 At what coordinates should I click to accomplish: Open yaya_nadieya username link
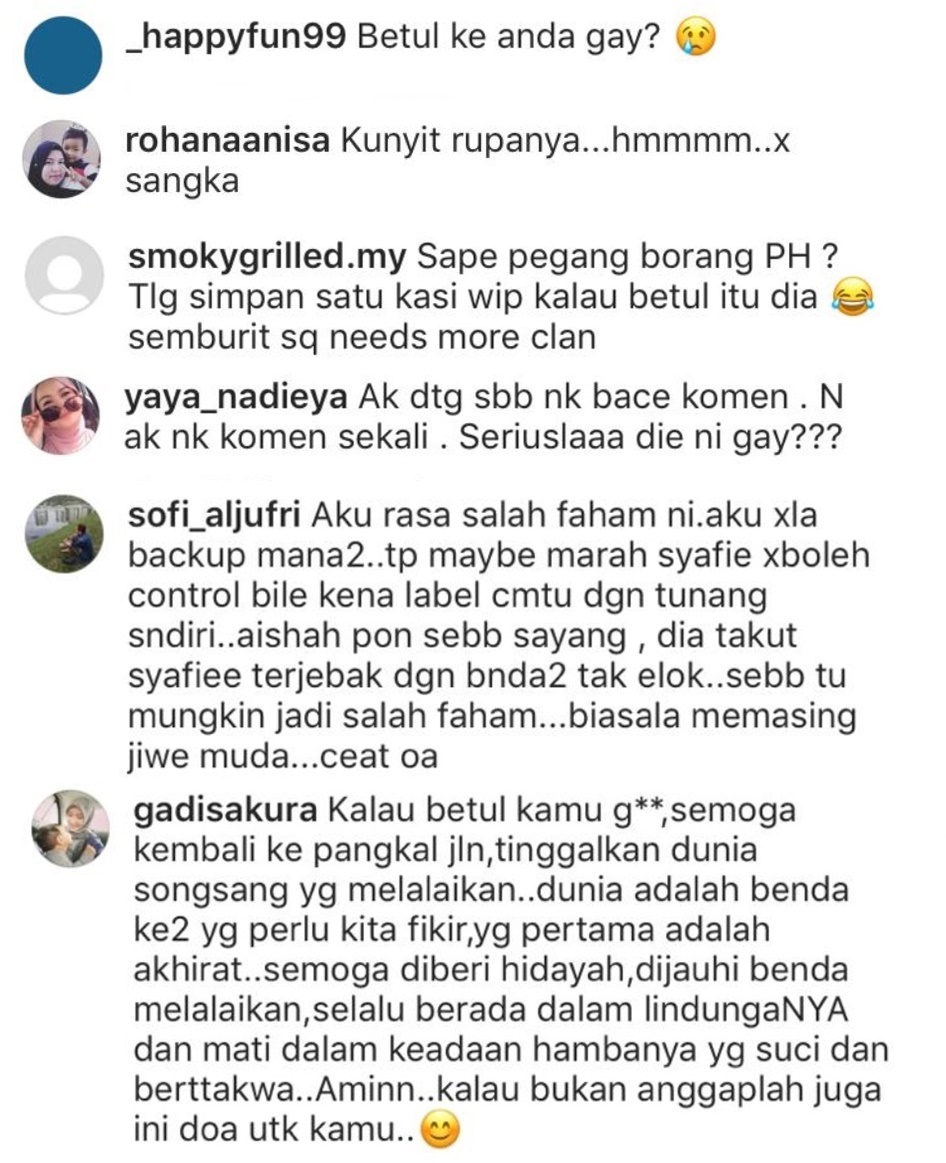235,398
